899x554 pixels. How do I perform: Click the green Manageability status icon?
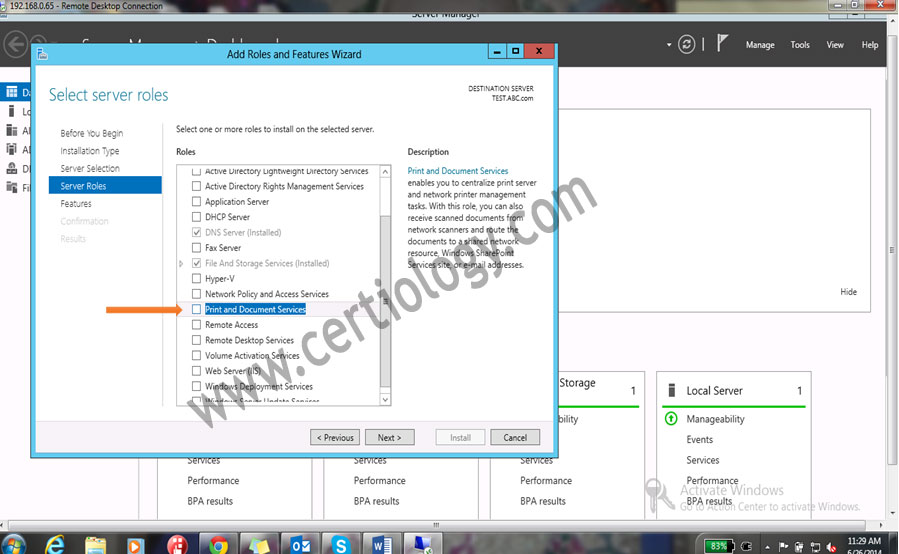click(x=671, y=419)
